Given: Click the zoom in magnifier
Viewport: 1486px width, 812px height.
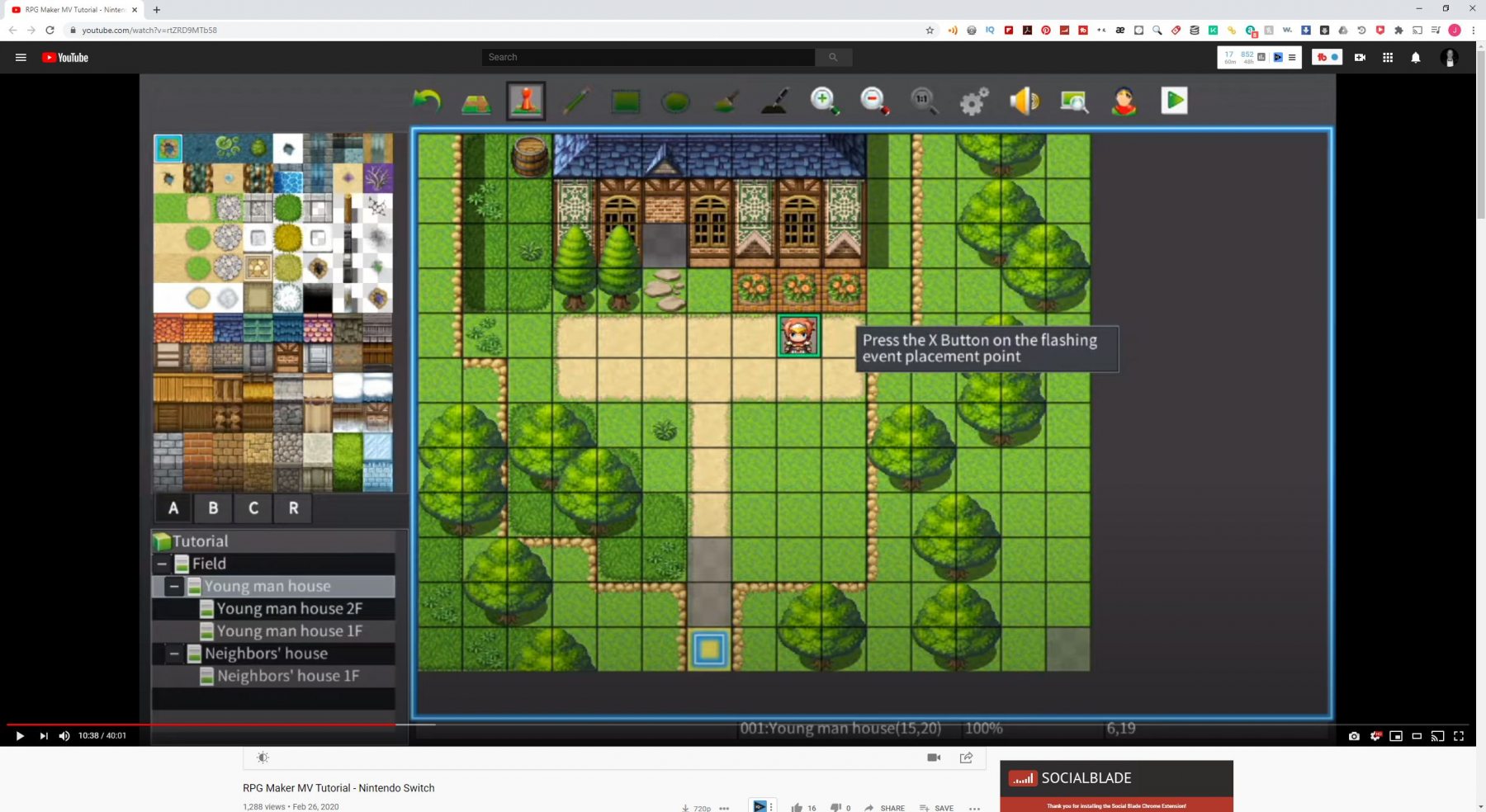Looking at the screenshot, I should point(825,101).
